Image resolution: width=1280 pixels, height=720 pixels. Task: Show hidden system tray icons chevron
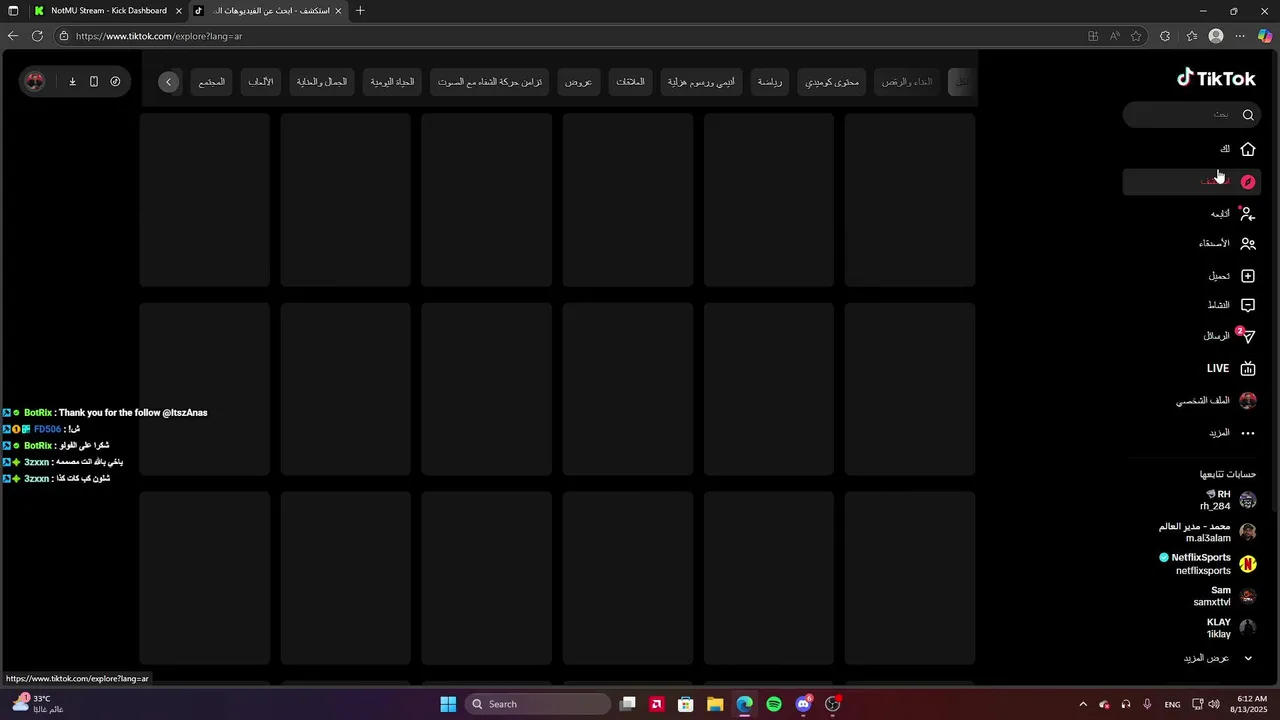pyautogui.click(x=1083, y=704)
